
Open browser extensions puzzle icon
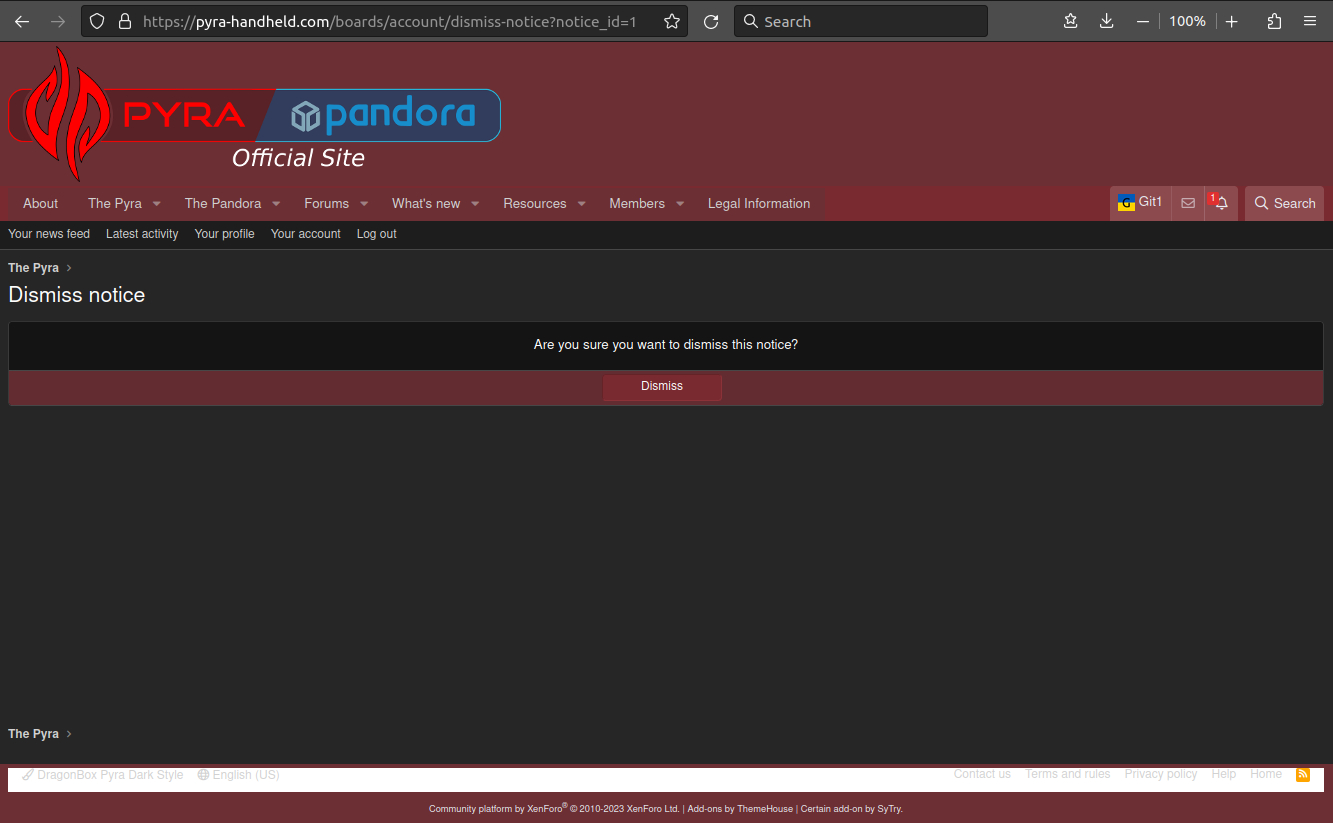pos(1274,21)
